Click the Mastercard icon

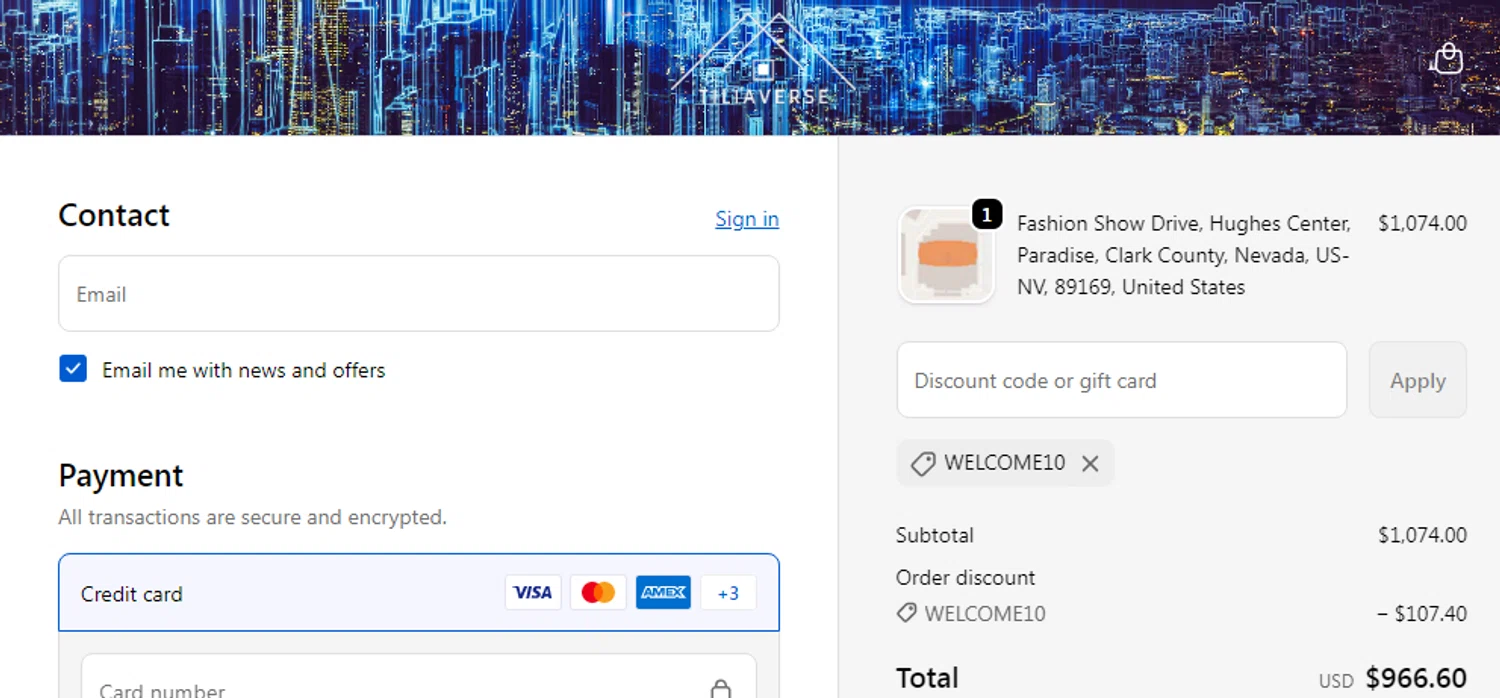coord(598,593)
